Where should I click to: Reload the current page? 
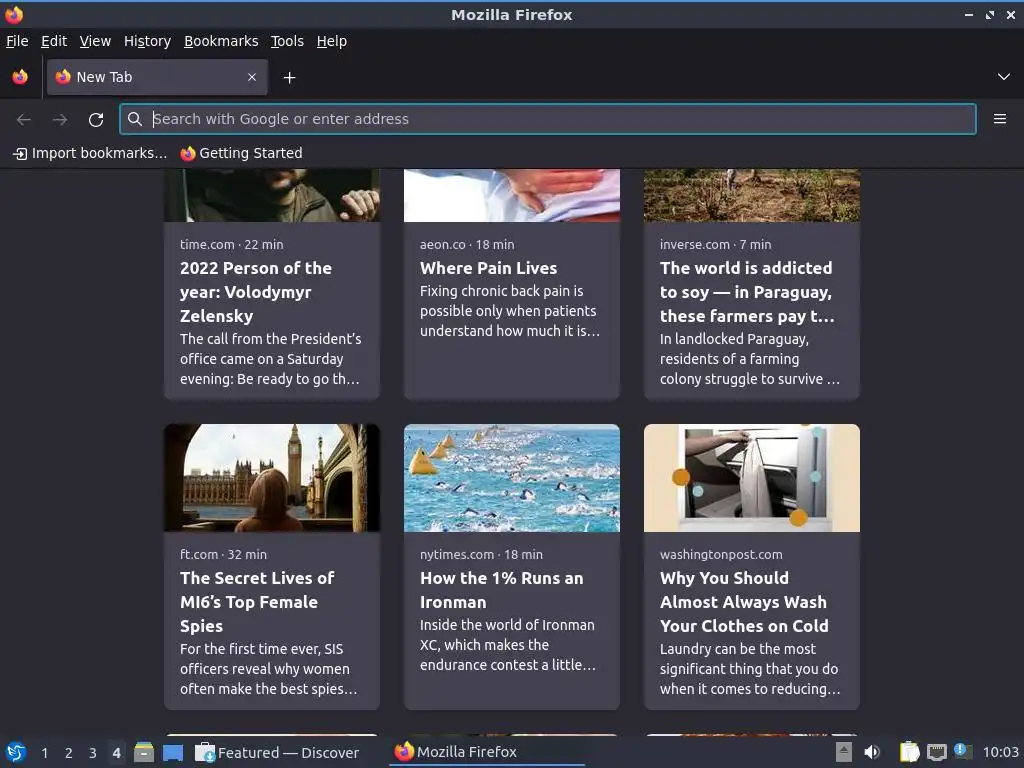(96, 120)
